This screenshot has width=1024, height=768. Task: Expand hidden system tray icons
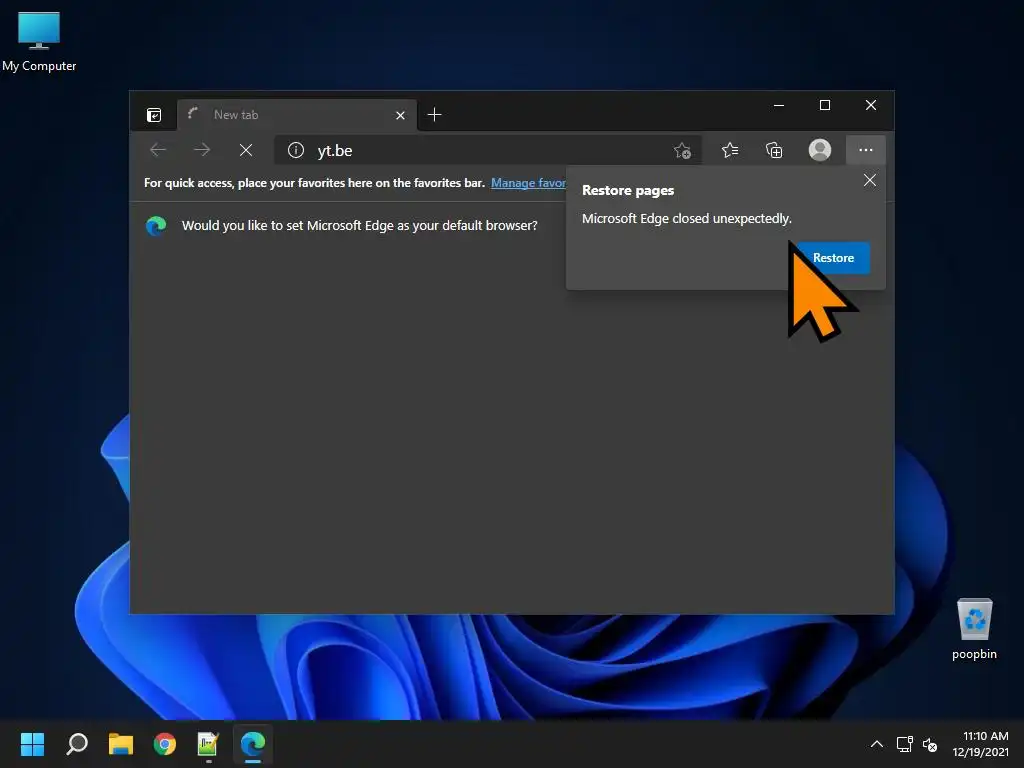877,744
